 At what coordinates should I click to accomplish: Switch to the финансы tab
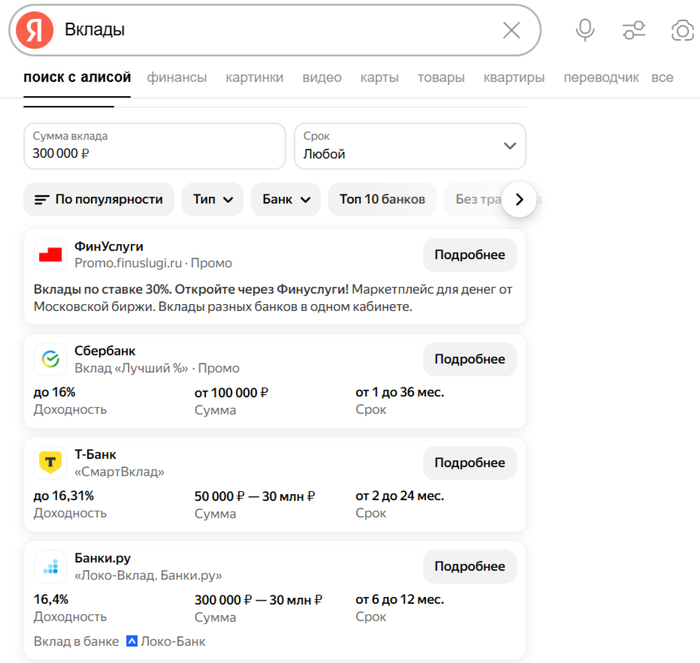tap(177, 77)
